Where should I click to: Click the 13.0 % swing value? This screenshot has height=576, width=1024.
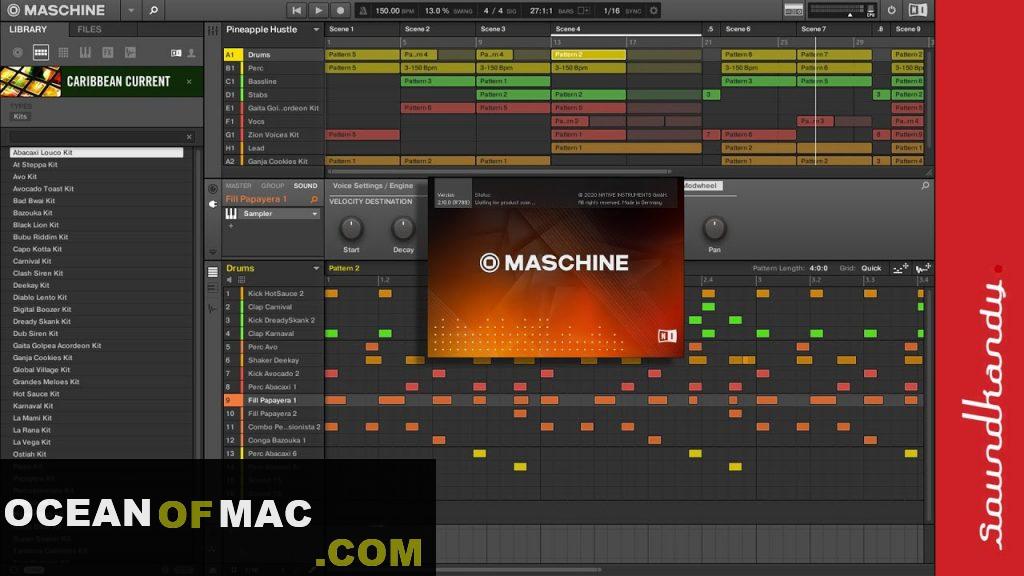click(437, 11)
